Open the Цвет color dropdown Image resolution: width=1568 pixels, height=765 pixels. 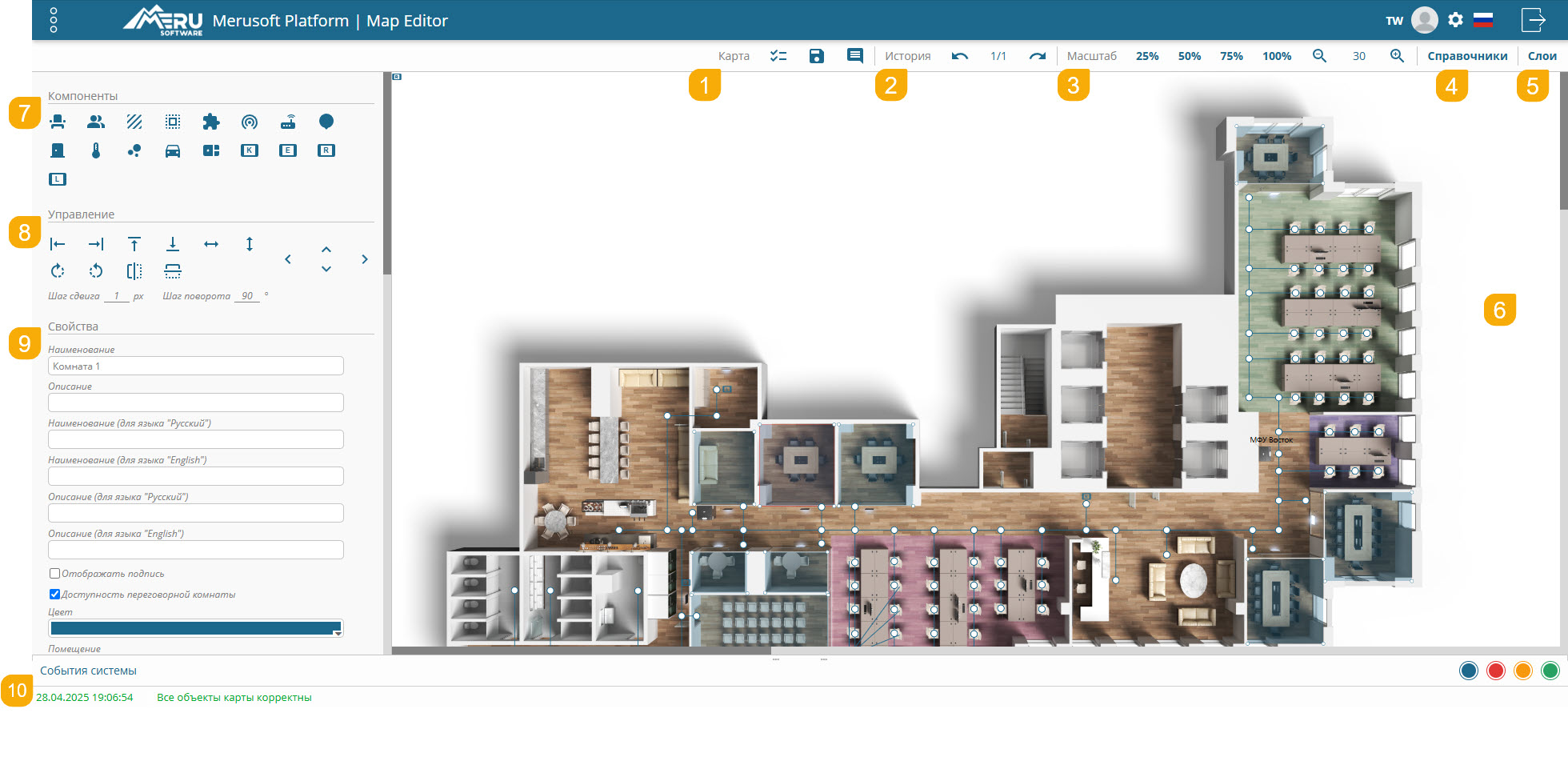coord(338,632)
